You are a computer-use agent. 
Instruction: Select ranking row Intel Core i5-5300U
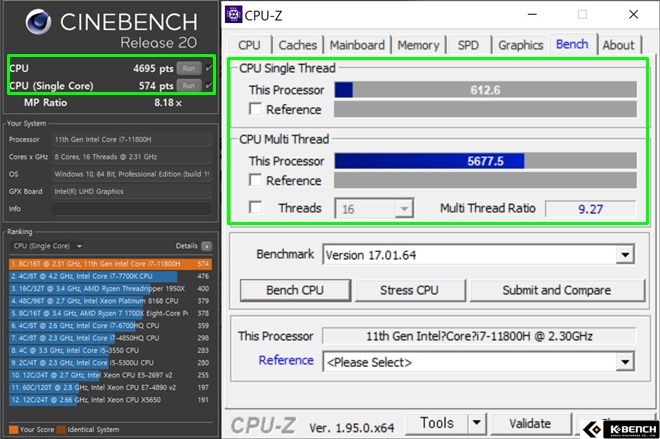tap(110, 363)
